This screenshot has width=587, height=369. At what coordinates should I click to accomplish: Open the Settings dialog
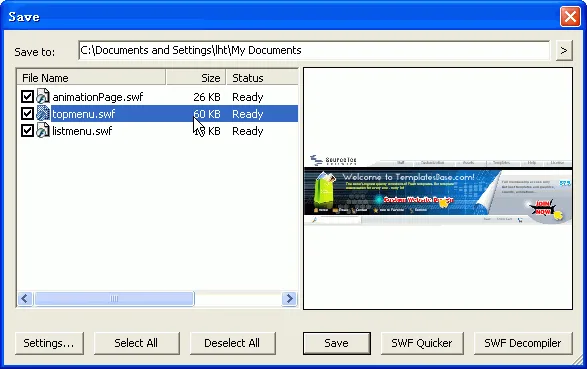point(49,343)
